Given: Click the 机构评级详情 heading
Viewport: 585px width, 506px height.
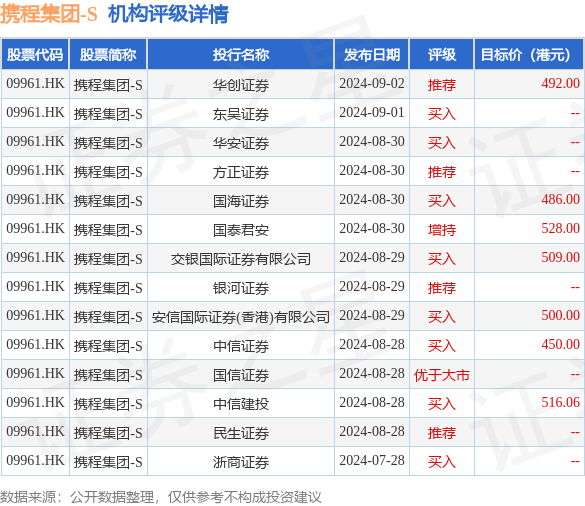Looking at the screenshot, I should click(x=168, y=14).
